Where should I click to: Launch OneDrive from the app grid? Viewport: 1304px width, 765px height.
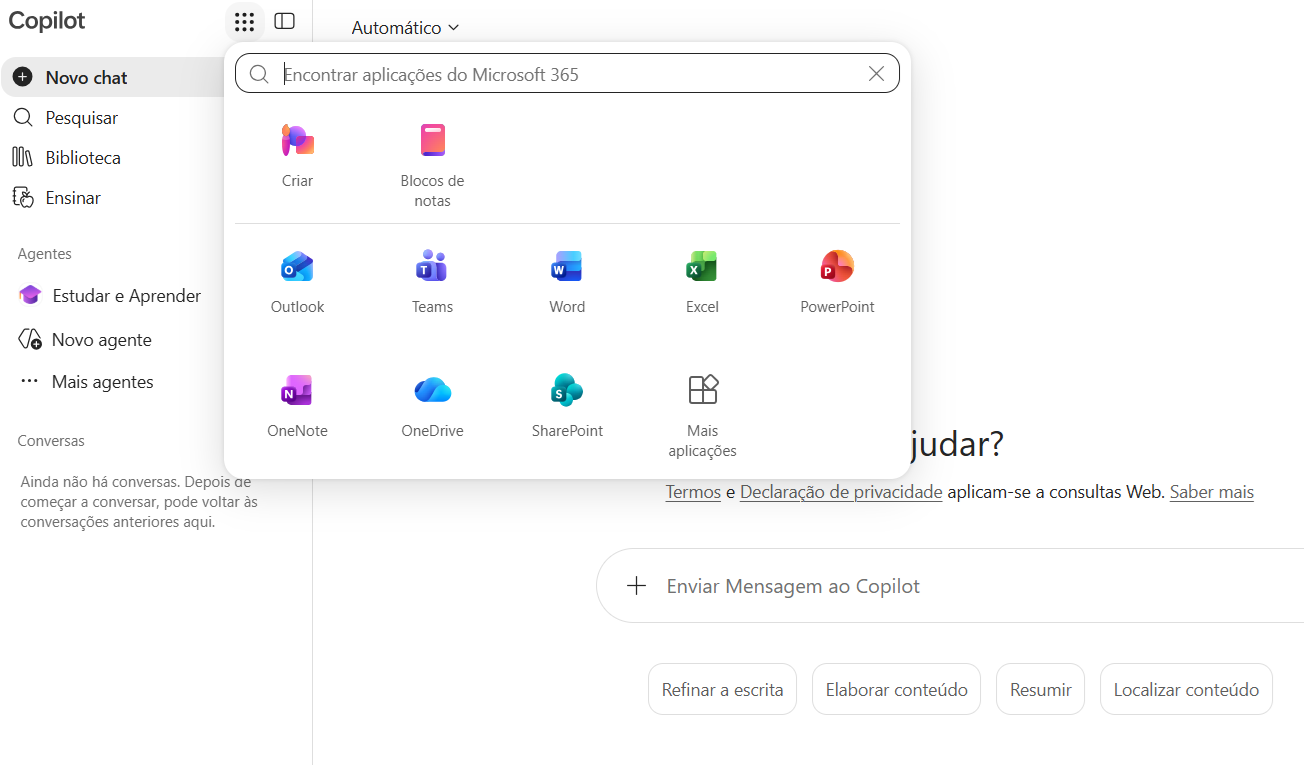[433, 406]
